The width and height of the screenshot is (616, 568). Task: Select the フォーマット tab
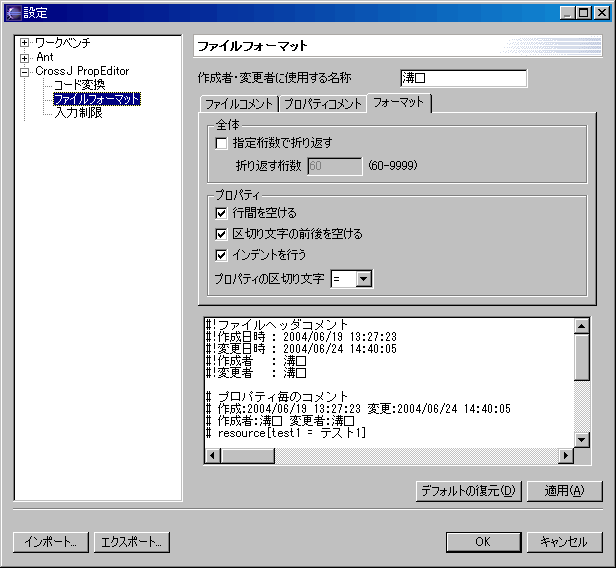click(x=399, y=103)
